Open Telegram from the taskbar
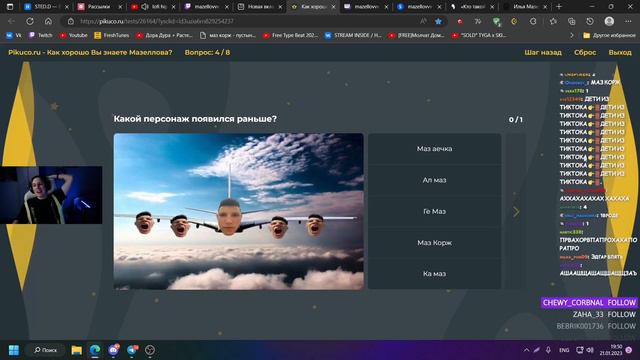This screenshot has height=360, width=640. coord(132,350)
